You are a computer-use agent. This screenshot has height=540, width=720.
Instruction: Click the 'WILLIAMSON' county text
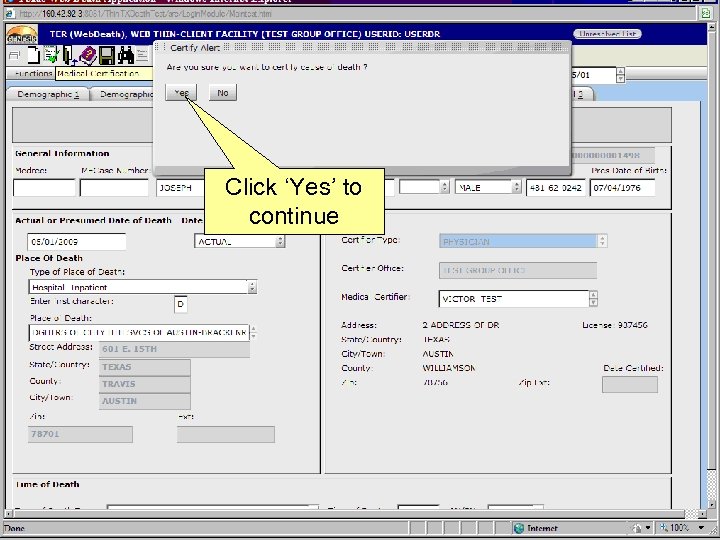[449, 368]
